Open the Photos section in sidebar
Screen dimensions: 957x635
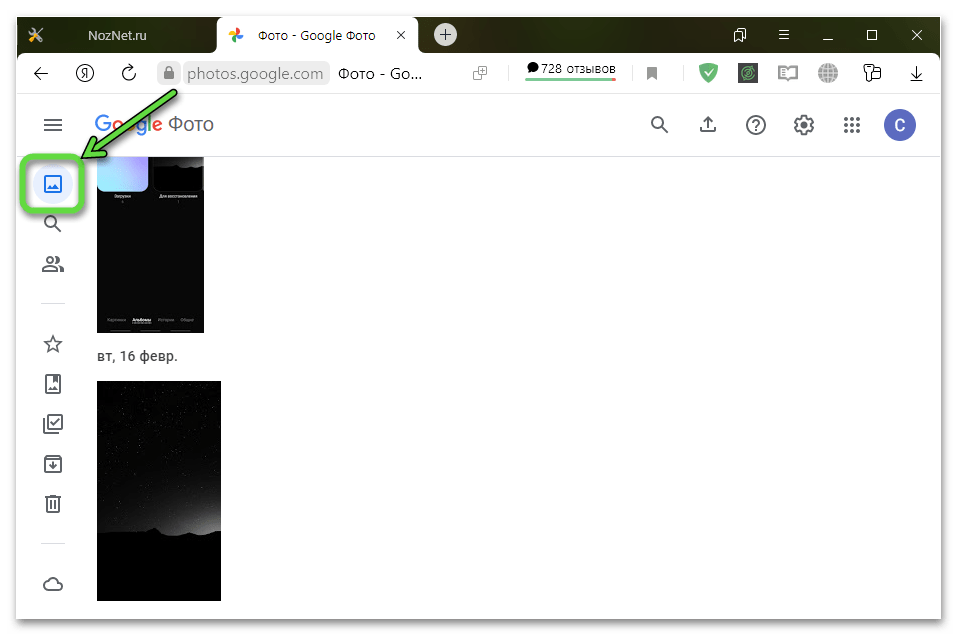tap(53, 184)
